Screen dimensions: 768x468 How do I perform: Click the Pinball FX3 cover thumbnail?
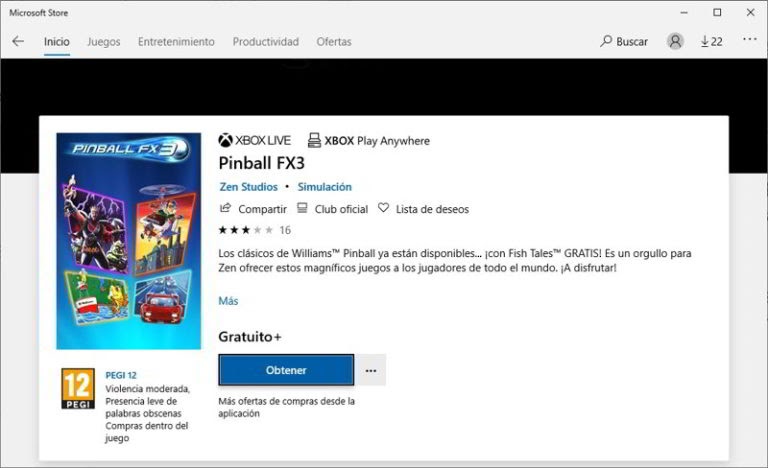click(x=128, y=241)
